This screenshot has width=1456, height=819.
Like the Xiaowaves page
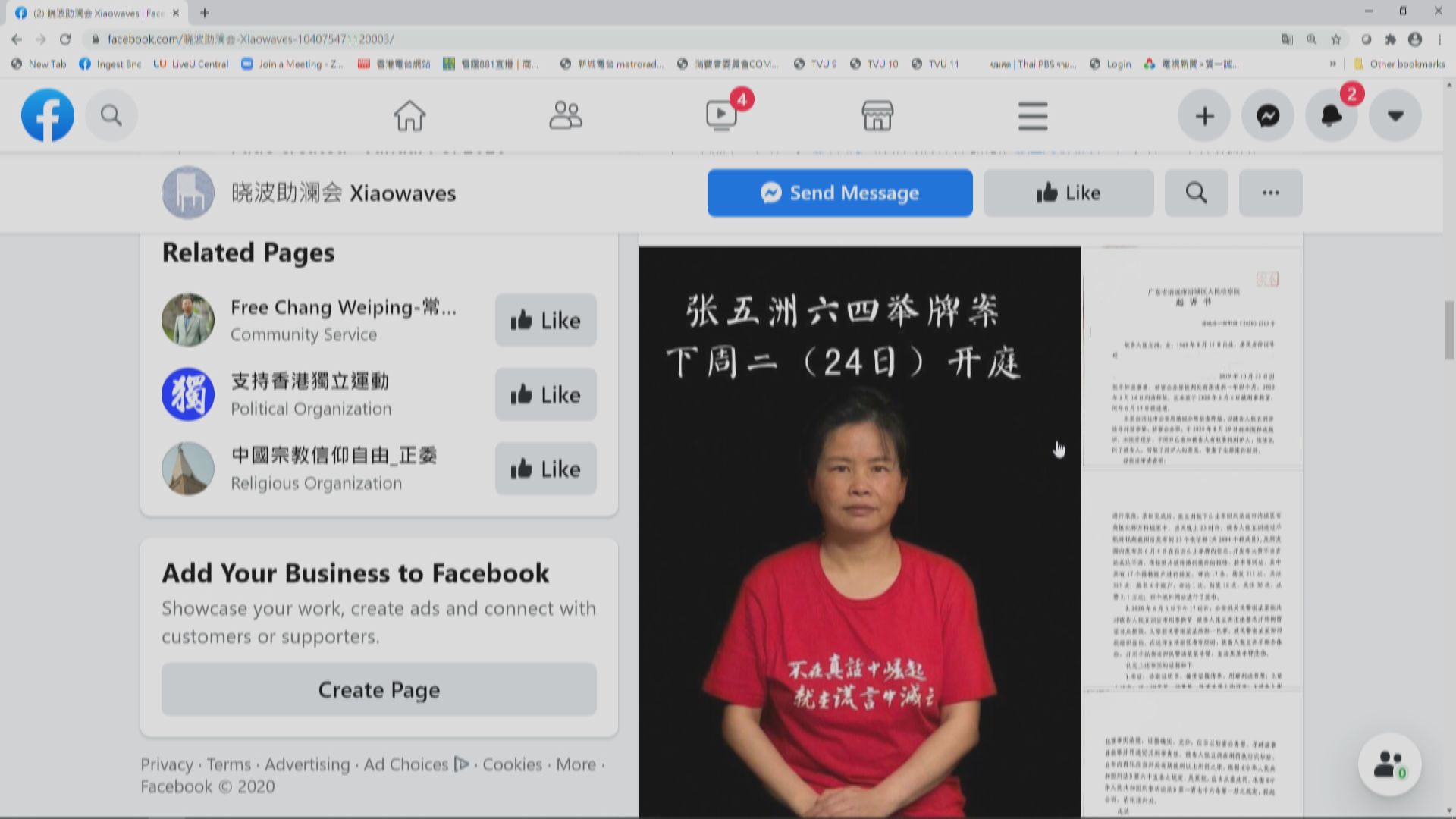[x=1068, y=193]
